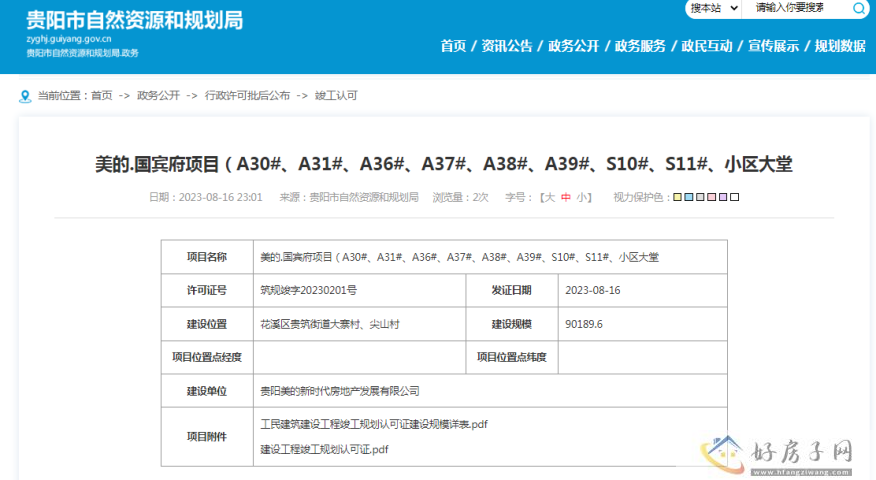Open 政务服务 in the top navigation
Screen dimensions: 876x480
click(640, 46)
